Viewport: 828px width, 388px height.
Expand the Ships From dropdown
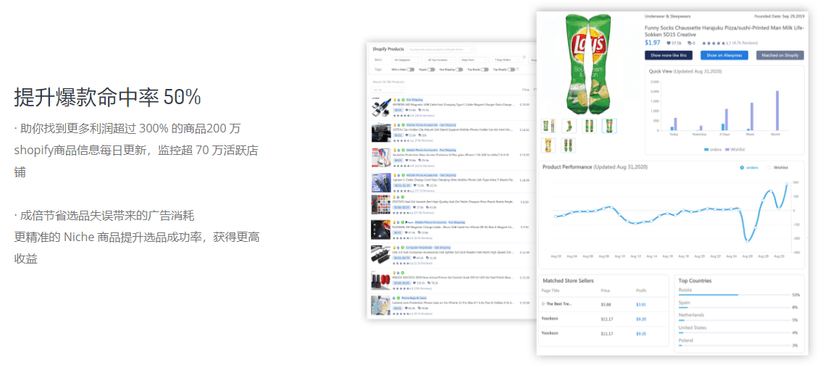click(474, 60)
